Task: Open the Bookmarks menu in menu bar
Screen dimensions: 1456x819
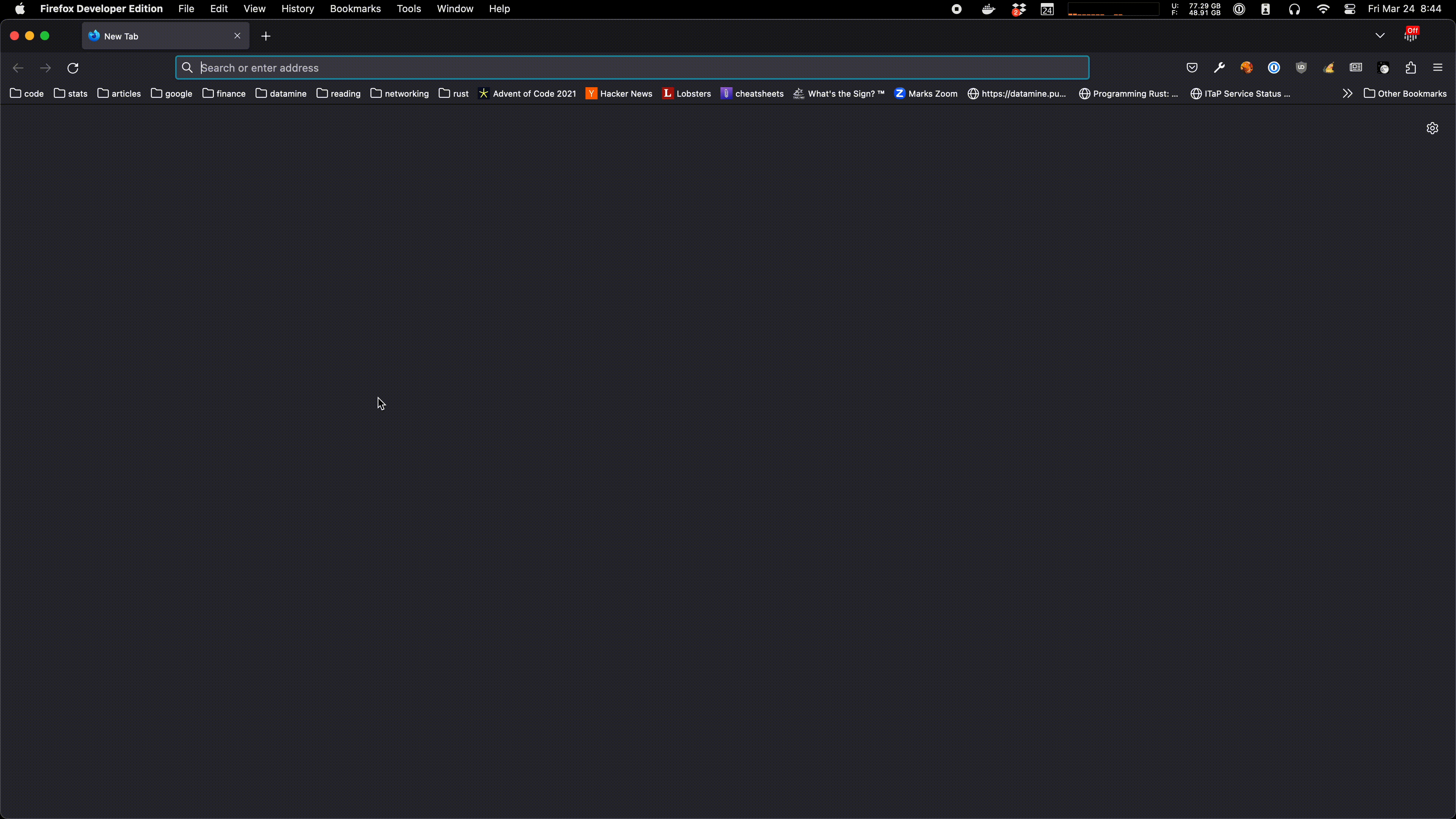Action: [355, 9]
